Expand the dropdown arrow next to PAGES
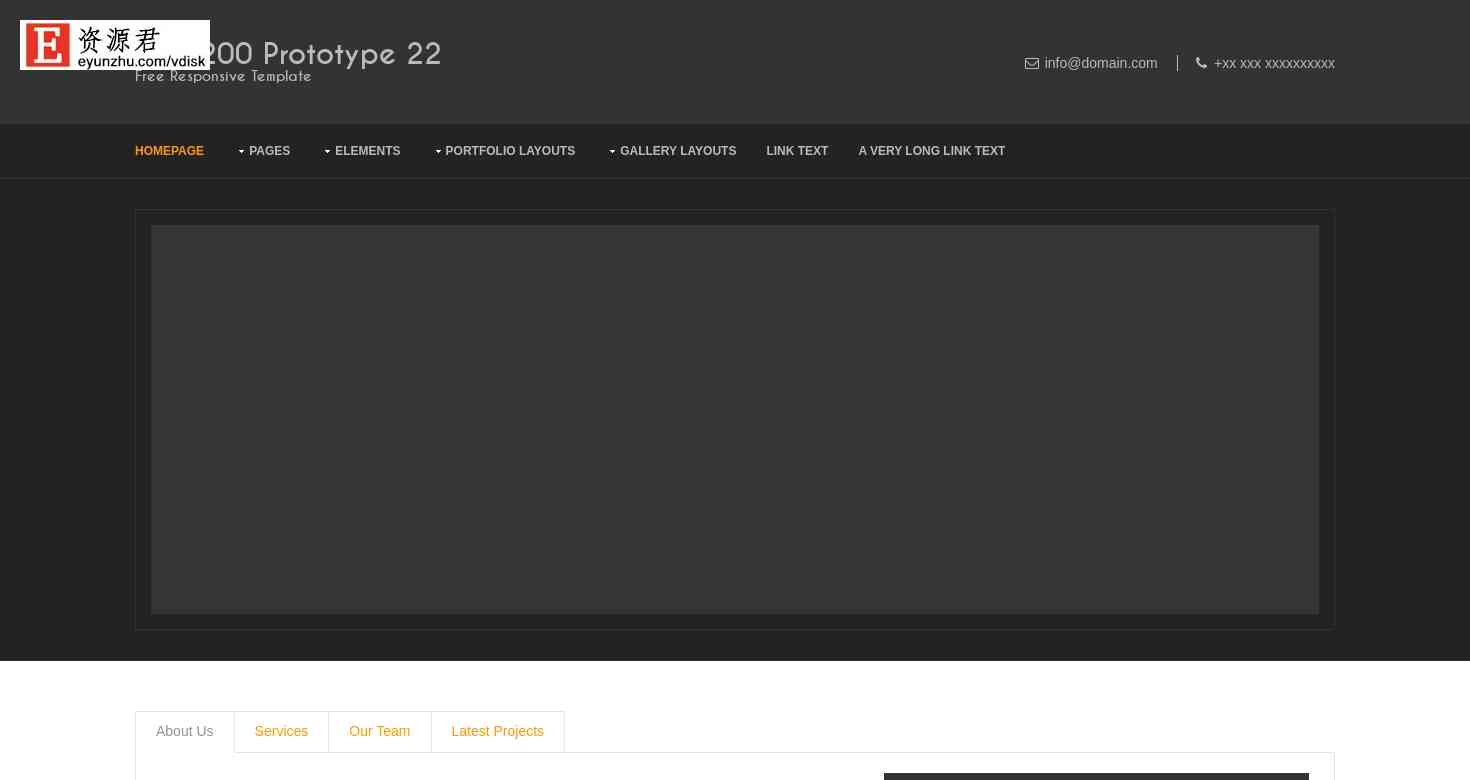This screenshot has width=1470, height=780. click(x=241, y=152)
